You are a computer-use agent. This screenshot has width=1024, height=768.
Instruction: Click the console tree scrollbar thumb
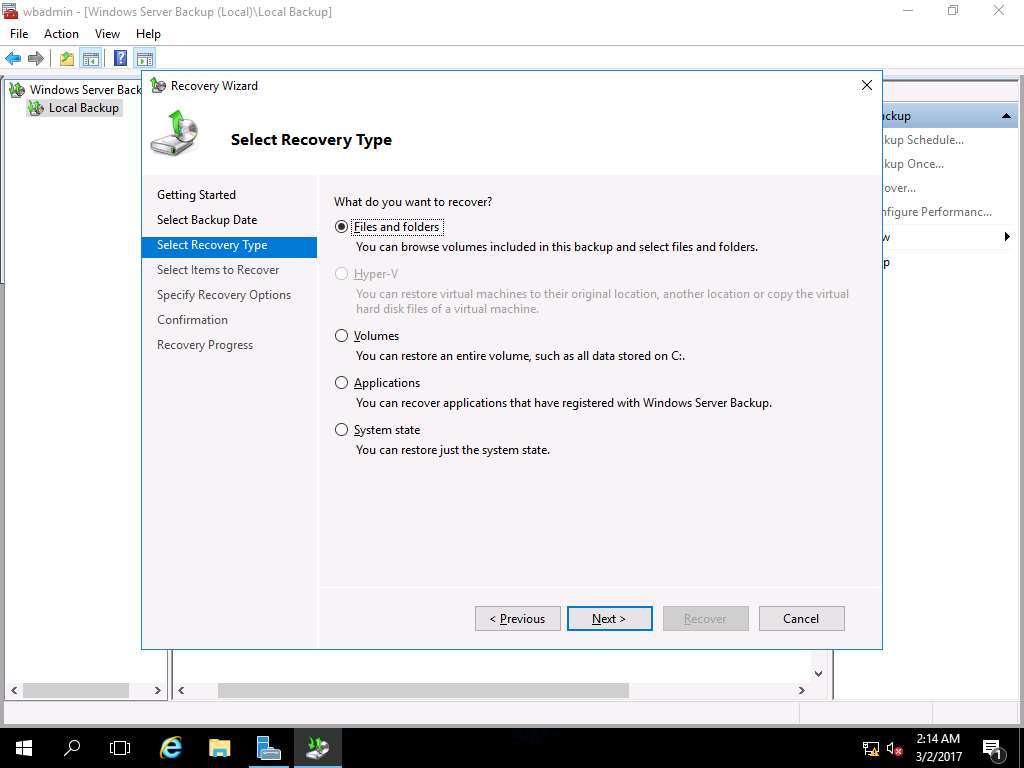pos(76,690)
